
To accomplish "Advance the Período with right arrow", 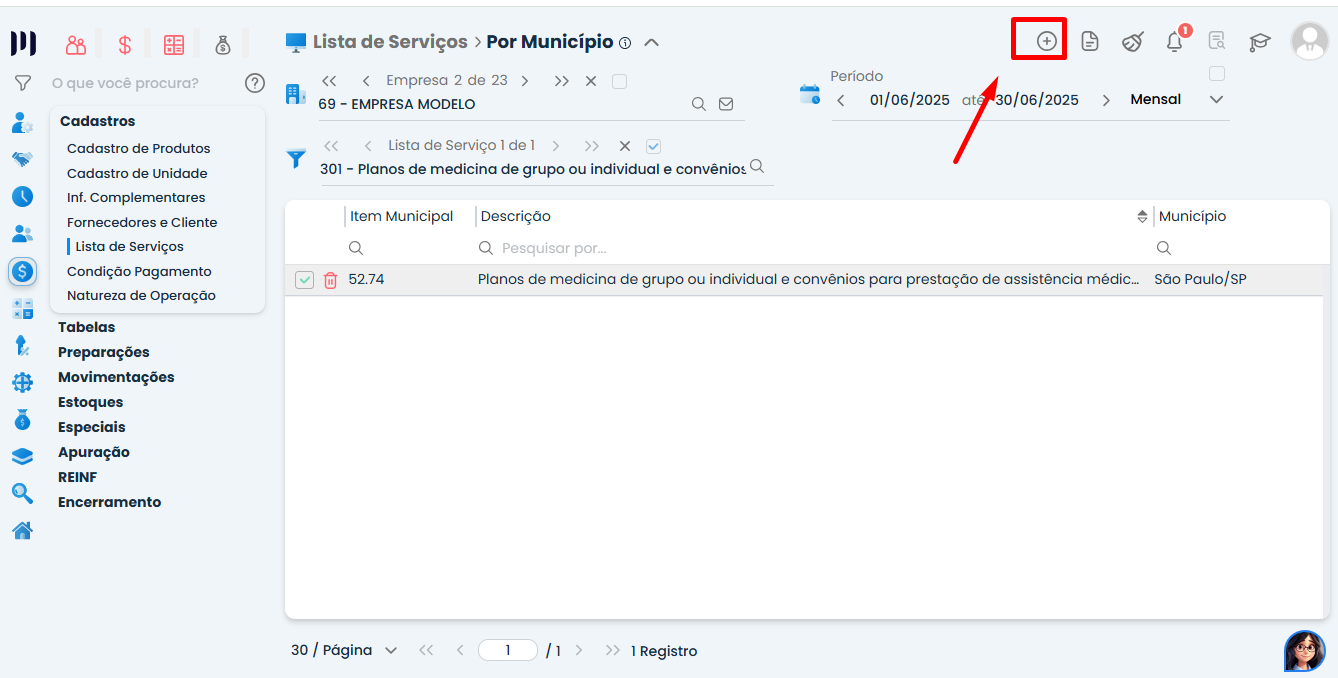I will point(1106,100).
